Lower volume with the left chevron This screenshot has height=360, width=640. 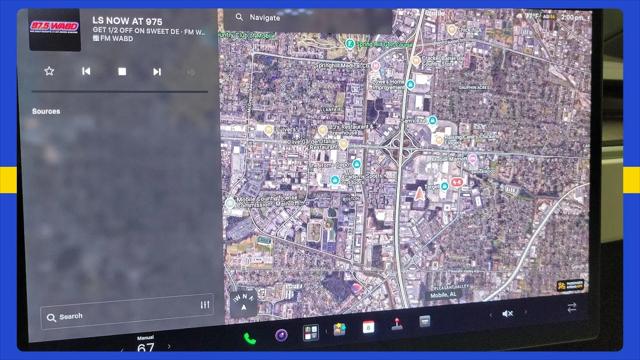(491, 315)
